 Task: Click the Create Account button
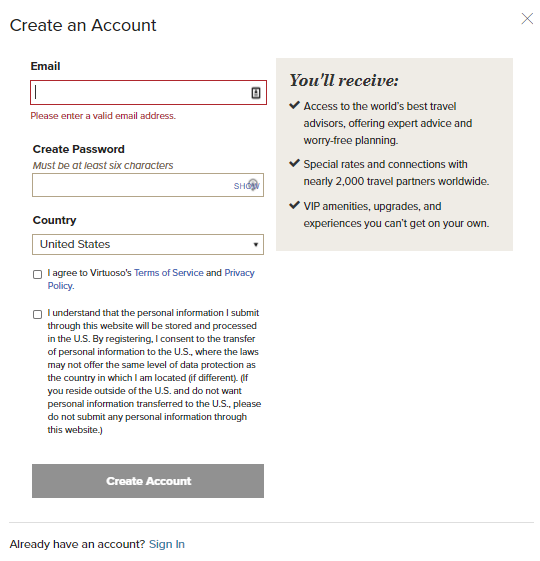point(148,481)
